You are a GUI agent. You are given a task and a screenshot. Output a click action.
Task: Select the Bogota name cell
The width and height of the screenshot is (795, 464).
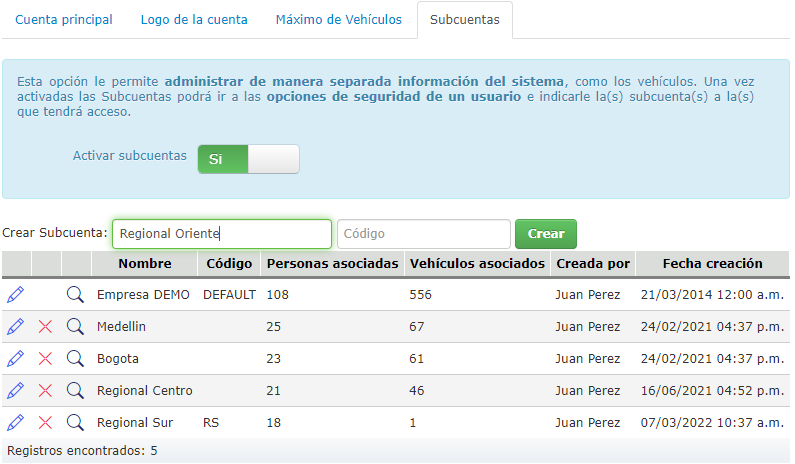coord(118,359)
